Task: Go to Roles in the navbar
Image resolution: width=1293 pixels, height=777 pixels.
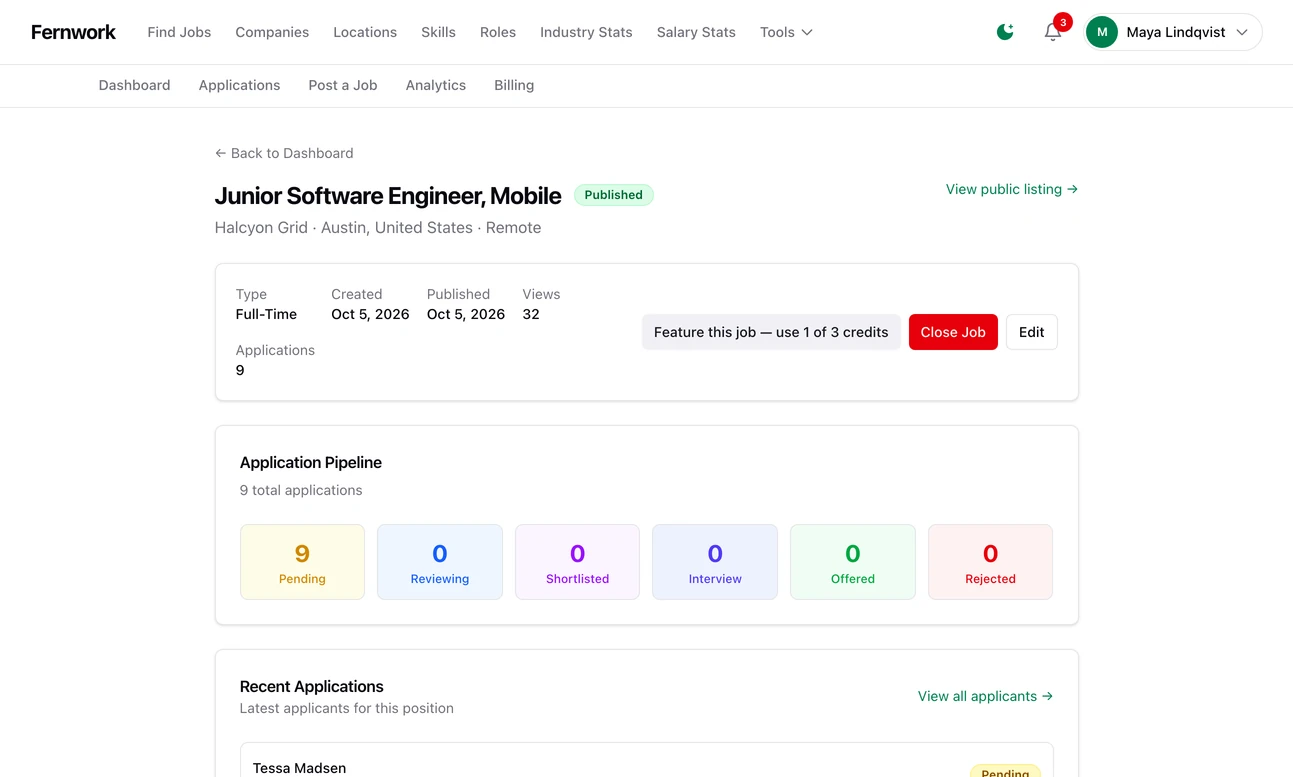Action: (498, 32)
